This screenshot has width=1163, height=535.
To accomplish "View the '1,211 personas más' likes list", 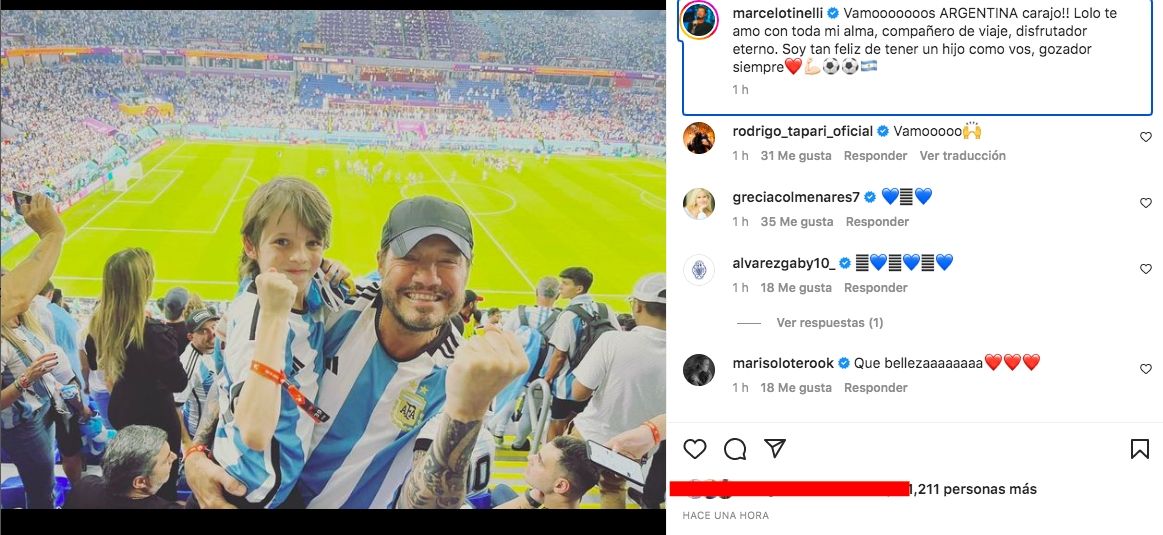I will pyautogui.click(x=973, y=489).
